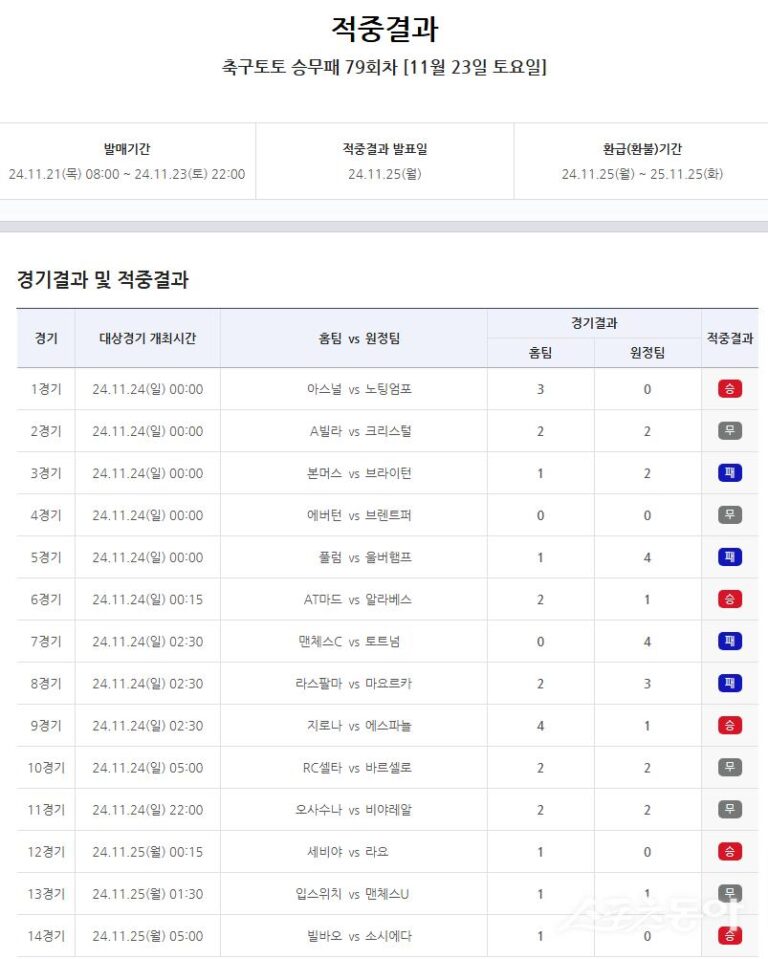Click the 적중결과 column header
Image resolution: width=768 pixels, height=959 pixels.
pyautogui.click(x=730, y=338)
